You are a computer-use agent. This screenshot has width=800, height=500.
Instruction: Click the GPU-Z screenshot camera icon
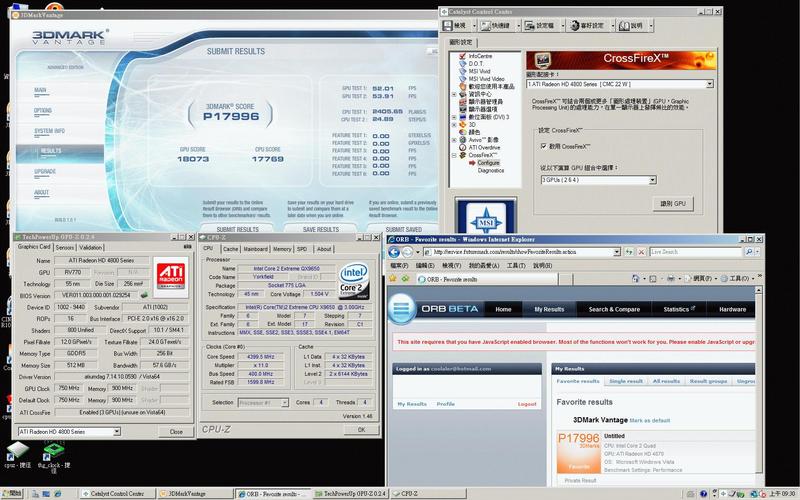pos(187,246)
